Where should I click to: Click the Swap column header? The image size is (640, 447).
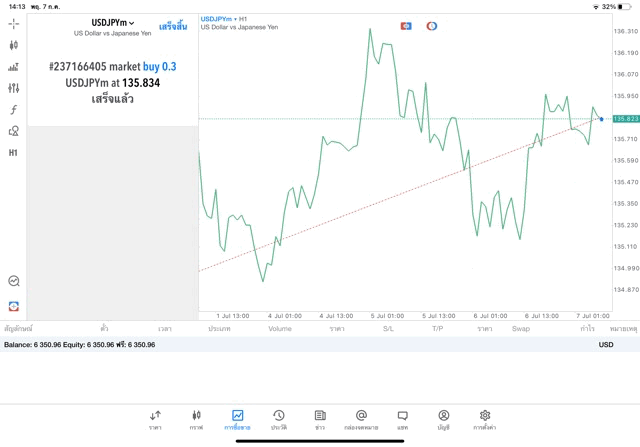pos(521,329)
